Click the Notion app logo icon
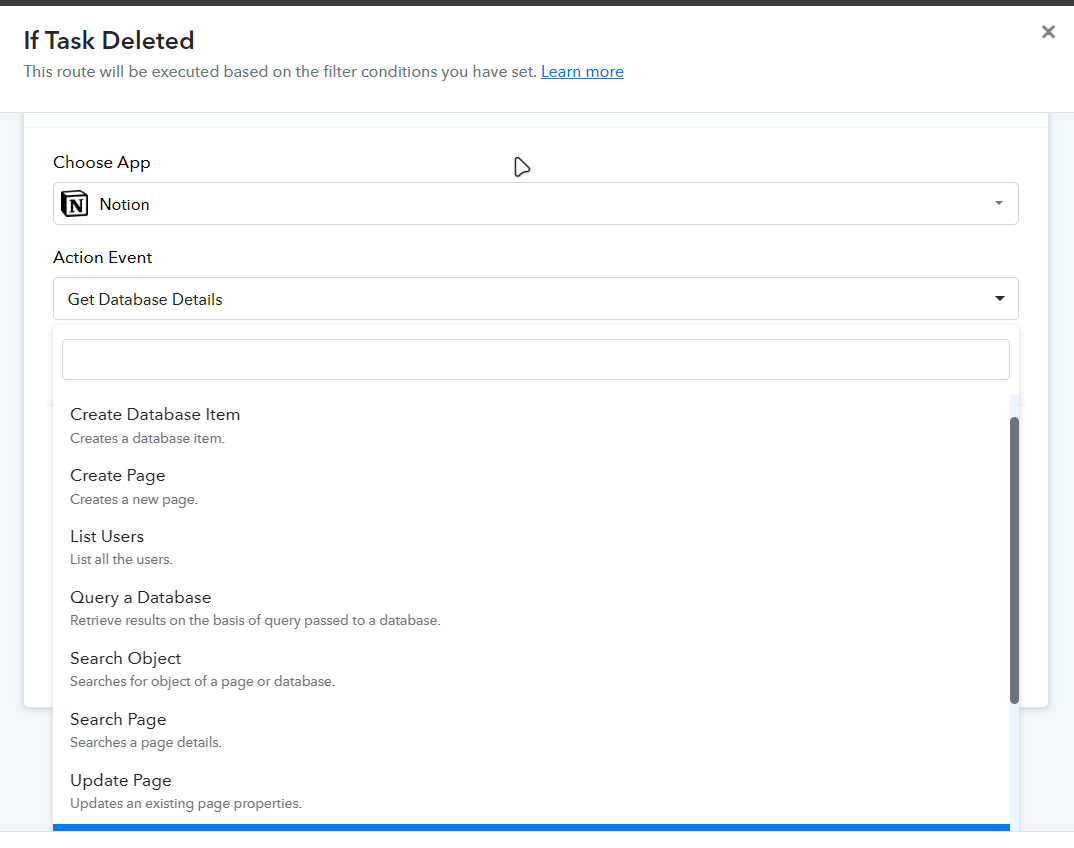The image size is (1074, 848). (75, 203)
